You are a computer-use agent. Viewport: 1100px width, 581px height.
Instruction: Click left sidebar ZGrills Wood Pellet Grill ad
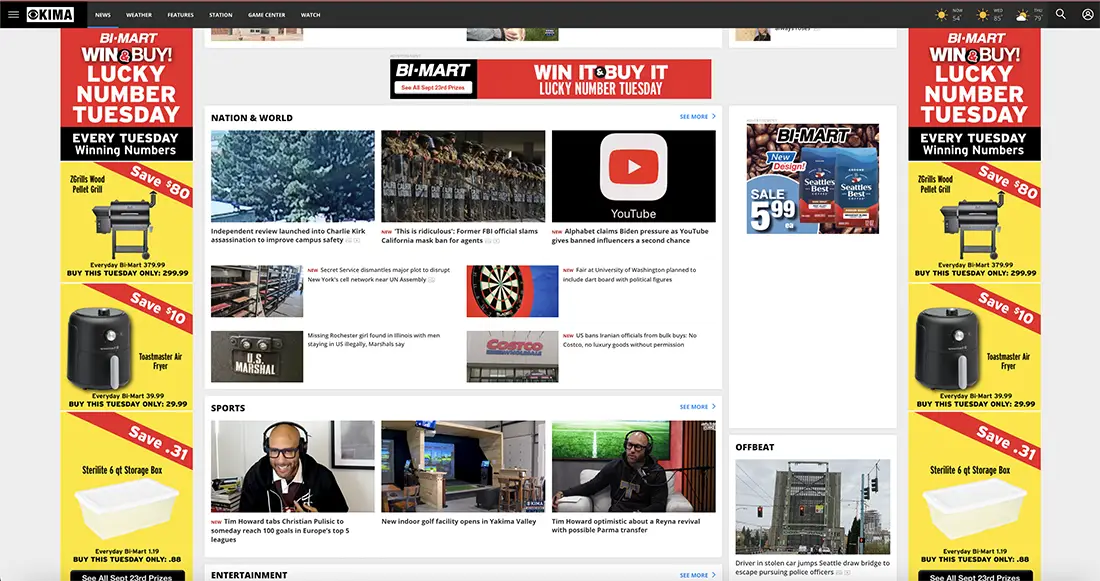(127, 222)
